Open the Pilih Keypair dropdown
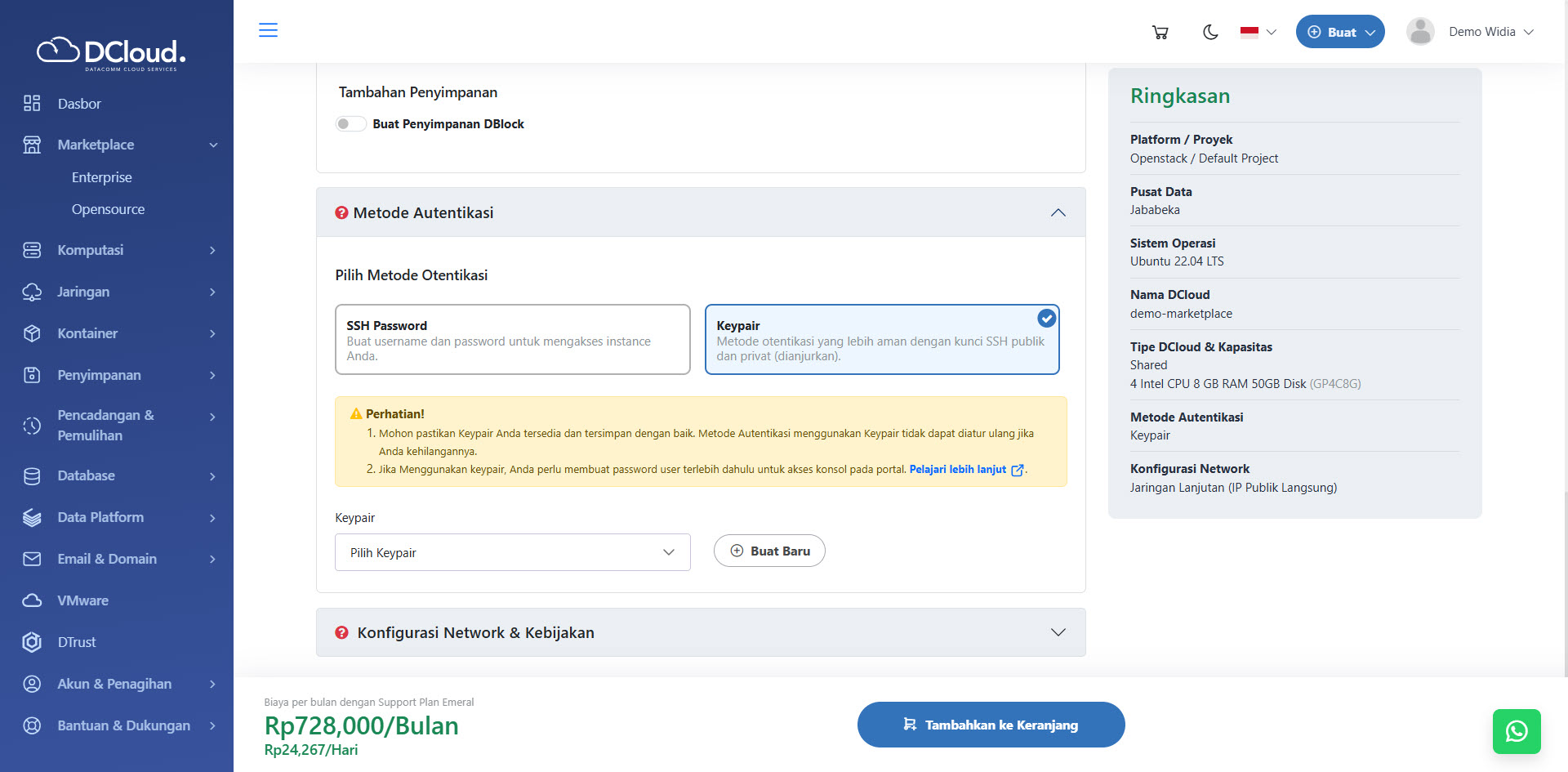Image resolution: width=1568 pixels, height=772 pixels. coord(512,552)
